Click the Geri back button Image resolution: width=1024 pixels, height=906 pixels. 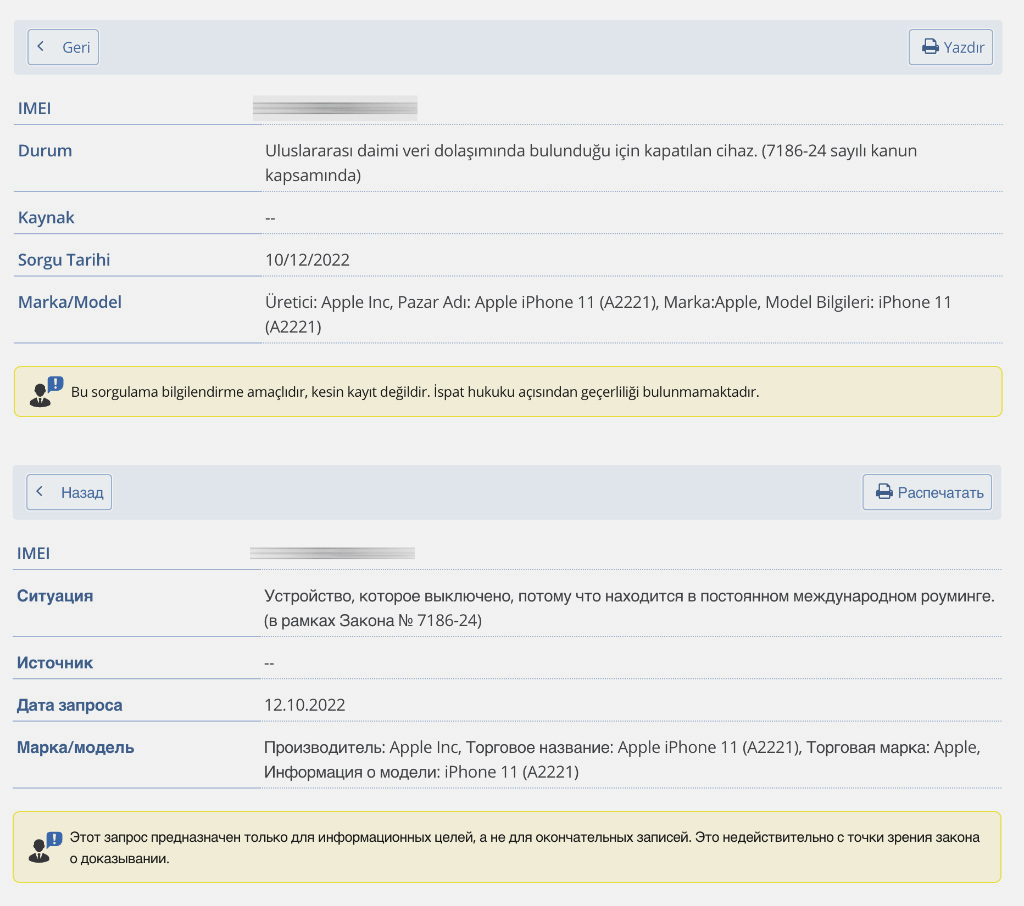[x=63, y=47]
